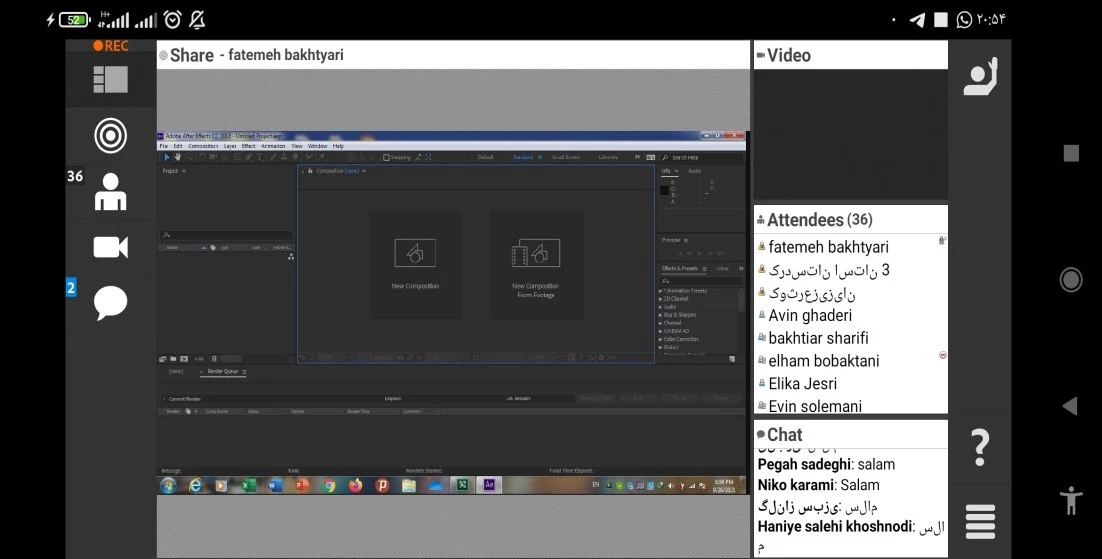Open the hamburger menu icon
Screen dimensions: 1102x559
click(980, 522)
